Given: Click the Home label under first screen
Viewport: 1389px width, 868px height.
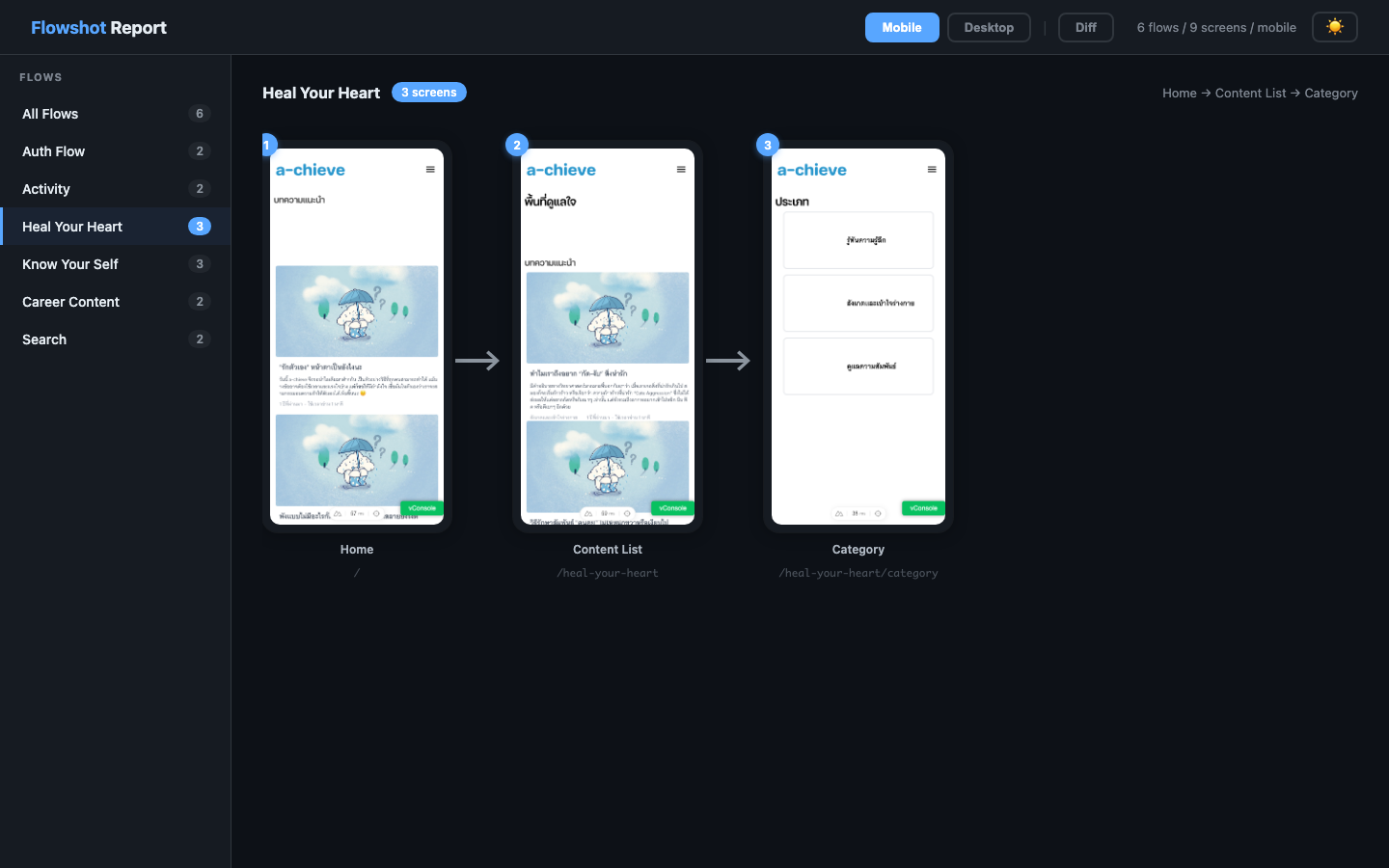Looking at the screenshot, I should (x=357, y=550).
